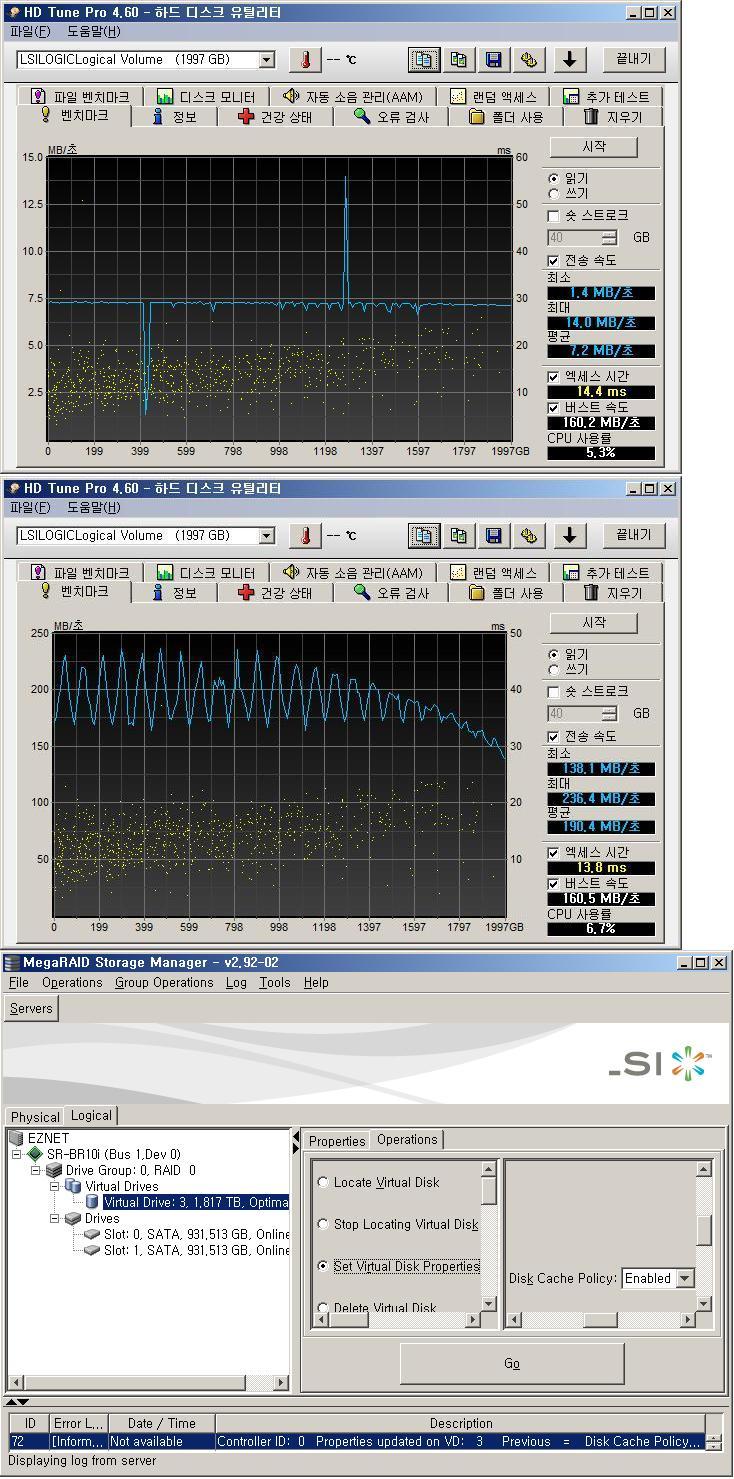Select SR-BR10i controller in MegaRAID tree
The image size is (734, 1479).
click(113, 1154)
